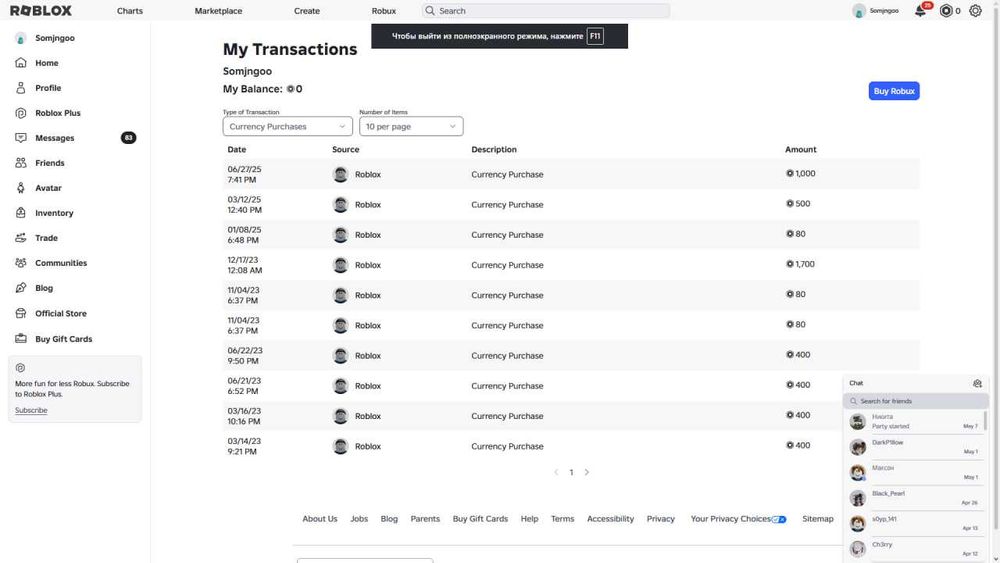This screenshot has width=1000, height=563.
Task: Click the Messages icon in sidebar
Action: pos(21,138)
